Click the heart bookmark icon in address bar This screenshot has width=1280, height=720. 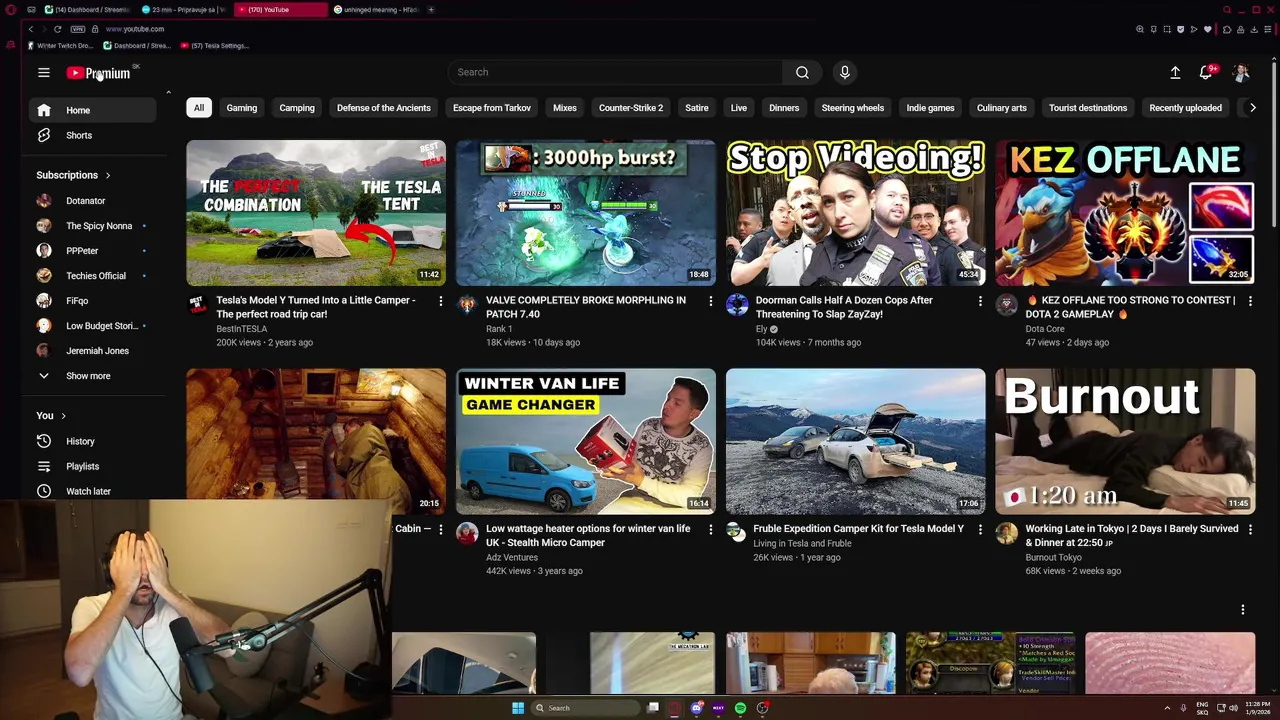point(1207,29)
